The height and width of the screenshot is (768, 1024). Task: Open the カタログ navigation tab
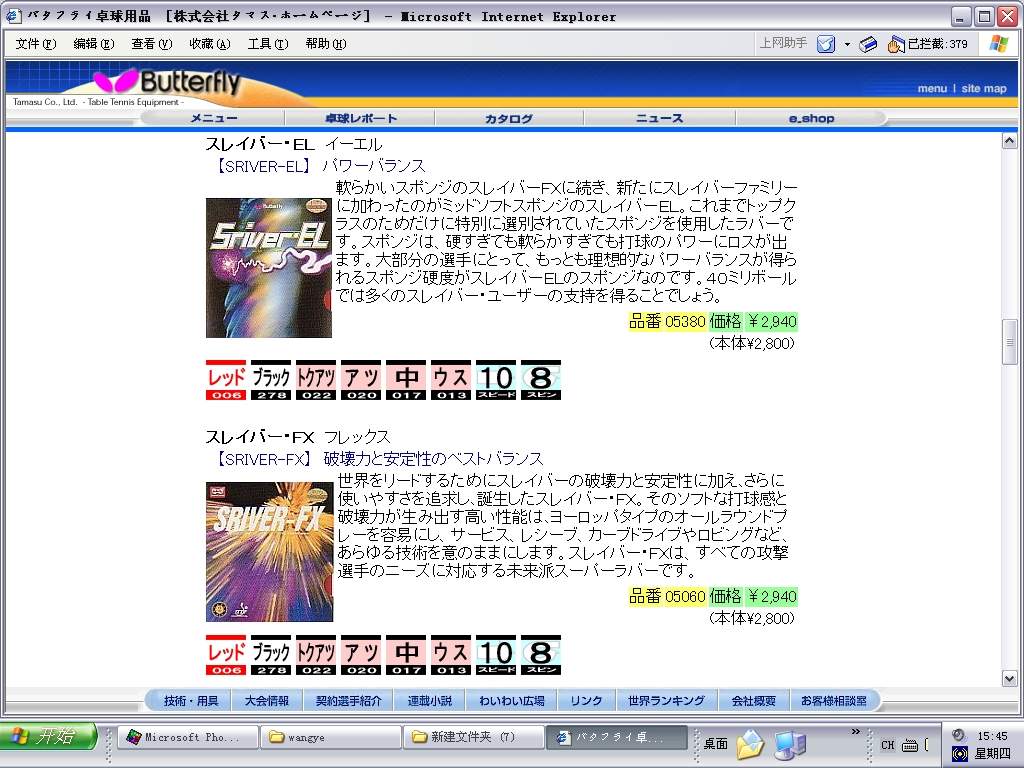click(509, 118)
